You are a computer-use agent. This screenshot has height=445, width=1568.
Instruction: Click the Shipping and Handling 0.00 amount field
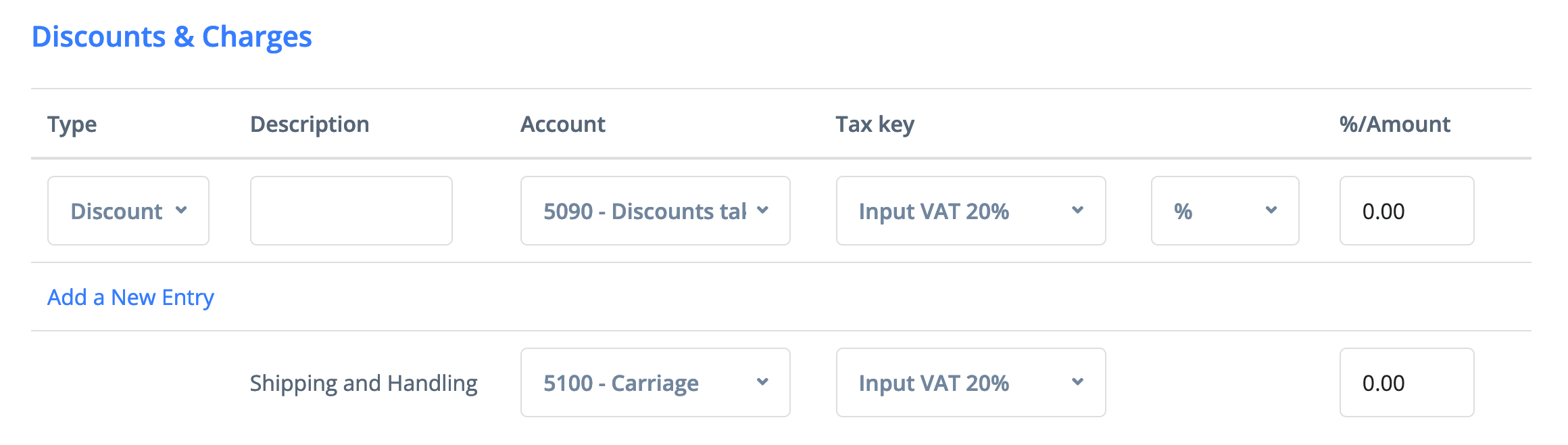(1406, 383)
